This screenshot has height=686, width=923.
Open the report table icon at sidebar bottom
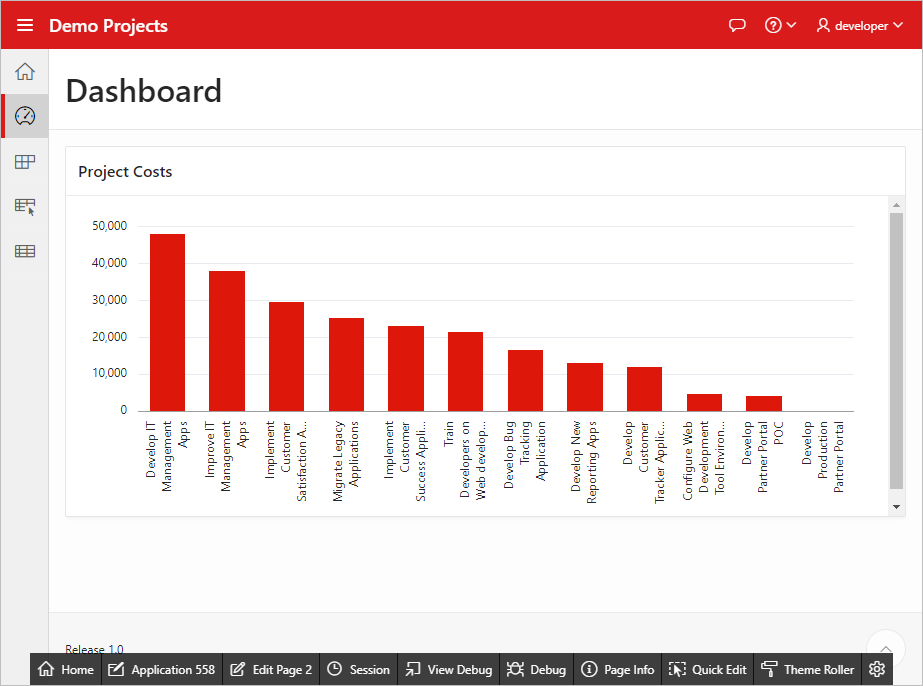(x=24, y=251)
